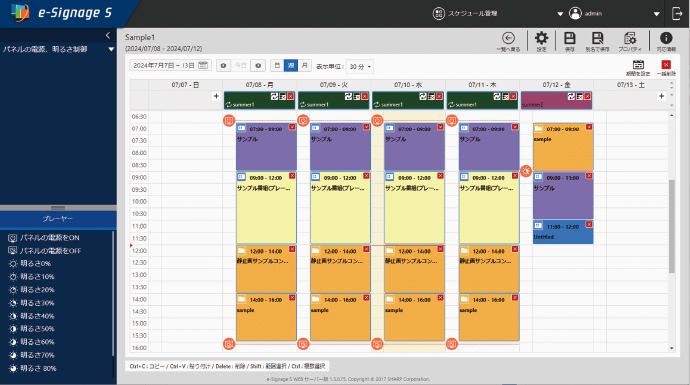Add a program to 07/07 Sunday with plus
Screen dimensions: 690x385
tap(216, 96)
